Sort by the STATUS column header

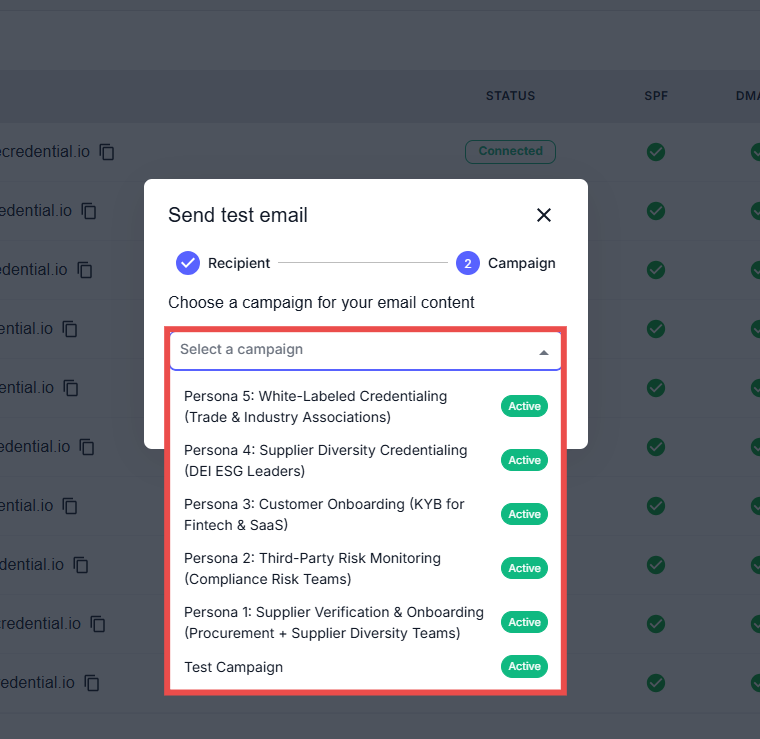[x=510, y=96]
